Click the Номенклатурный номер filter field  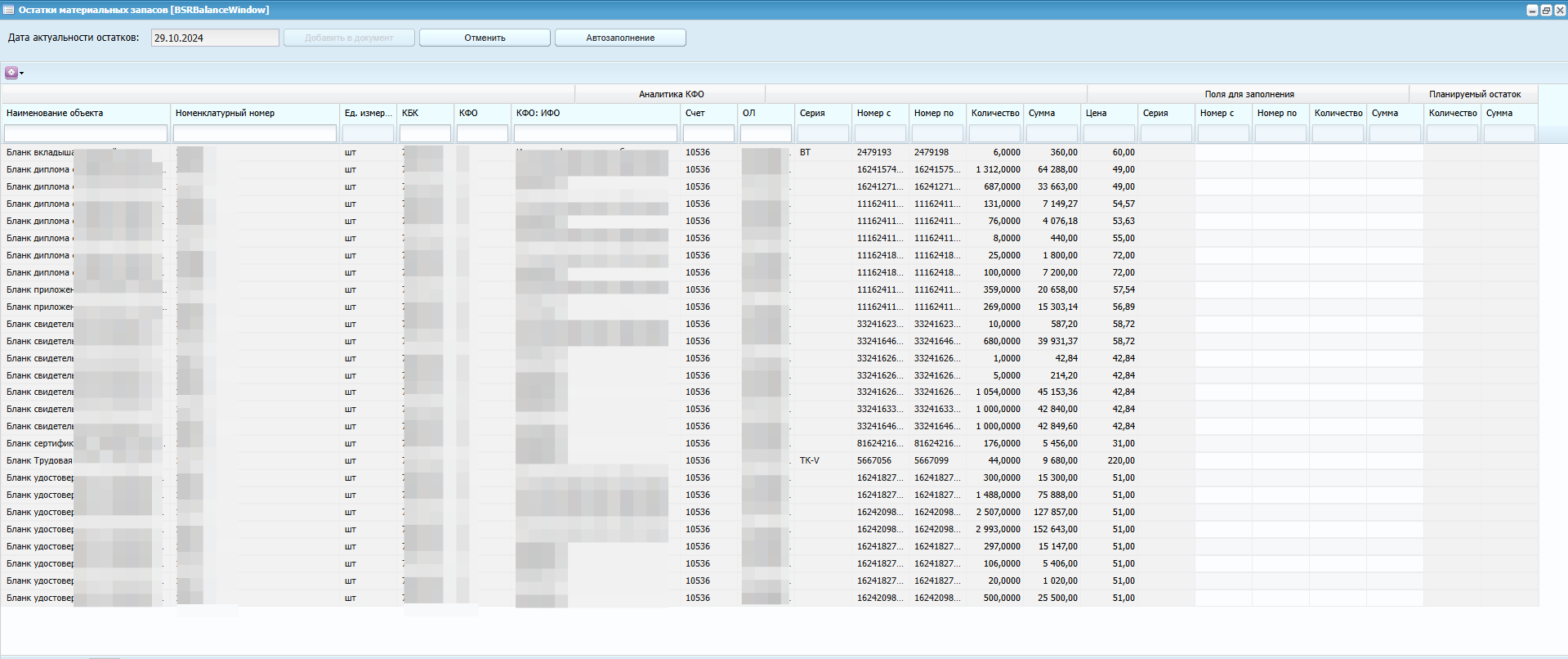[x=255, y=133]
